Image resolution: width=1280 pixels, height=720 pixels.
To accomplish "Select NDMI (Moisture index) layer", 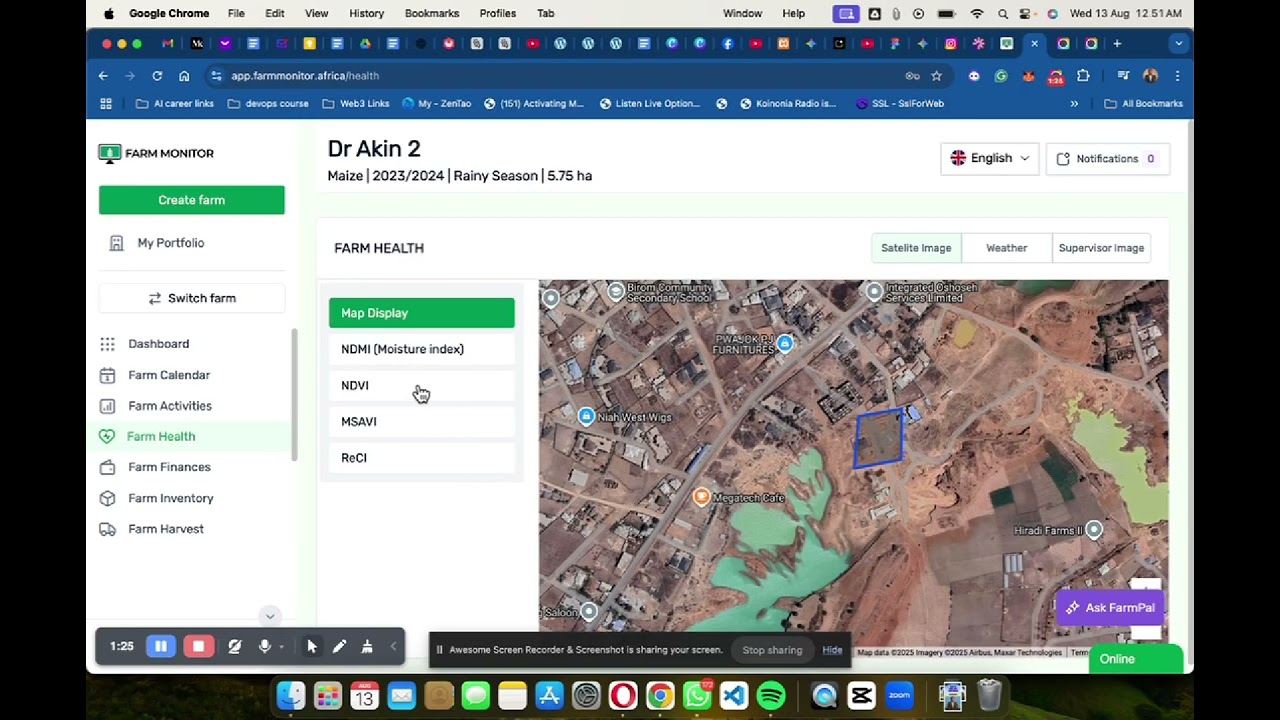I will click(421, 349).
